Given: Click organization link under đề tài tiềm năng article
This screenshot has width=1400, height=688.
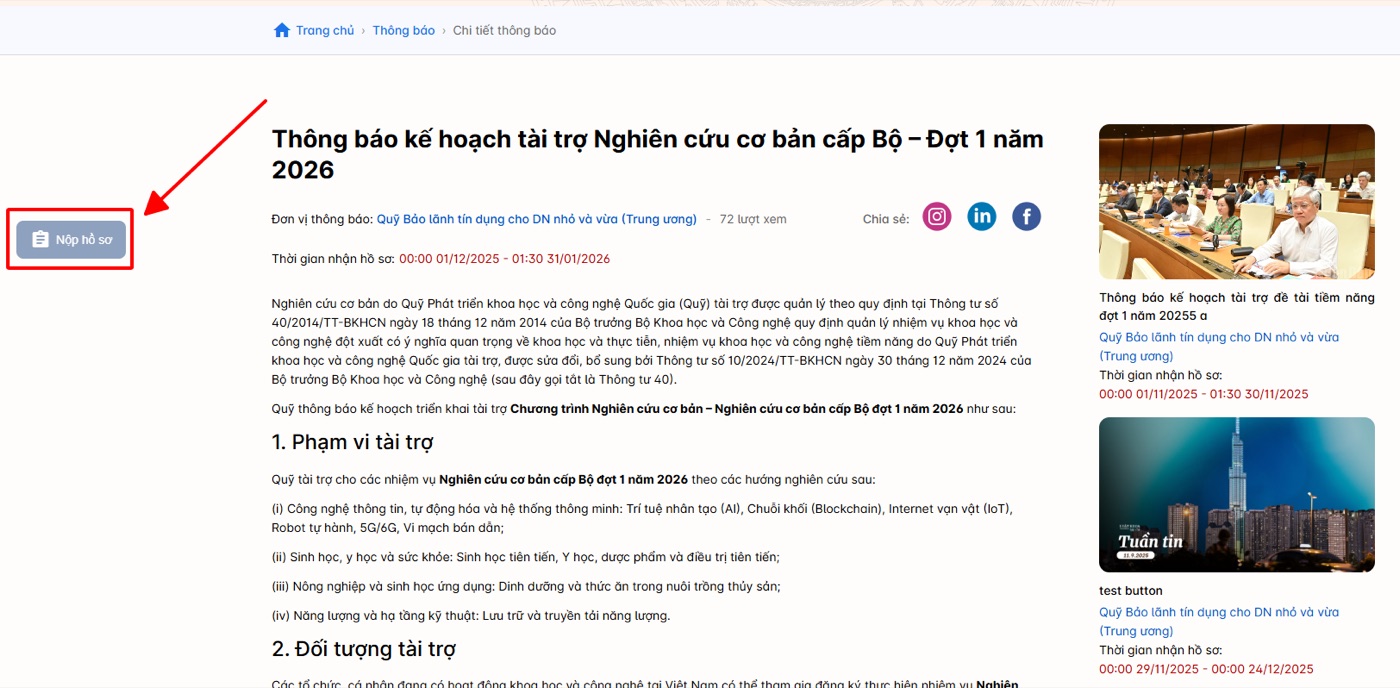Looking at the screenshot, I should pyautogui.click(x=1219, y=347).
